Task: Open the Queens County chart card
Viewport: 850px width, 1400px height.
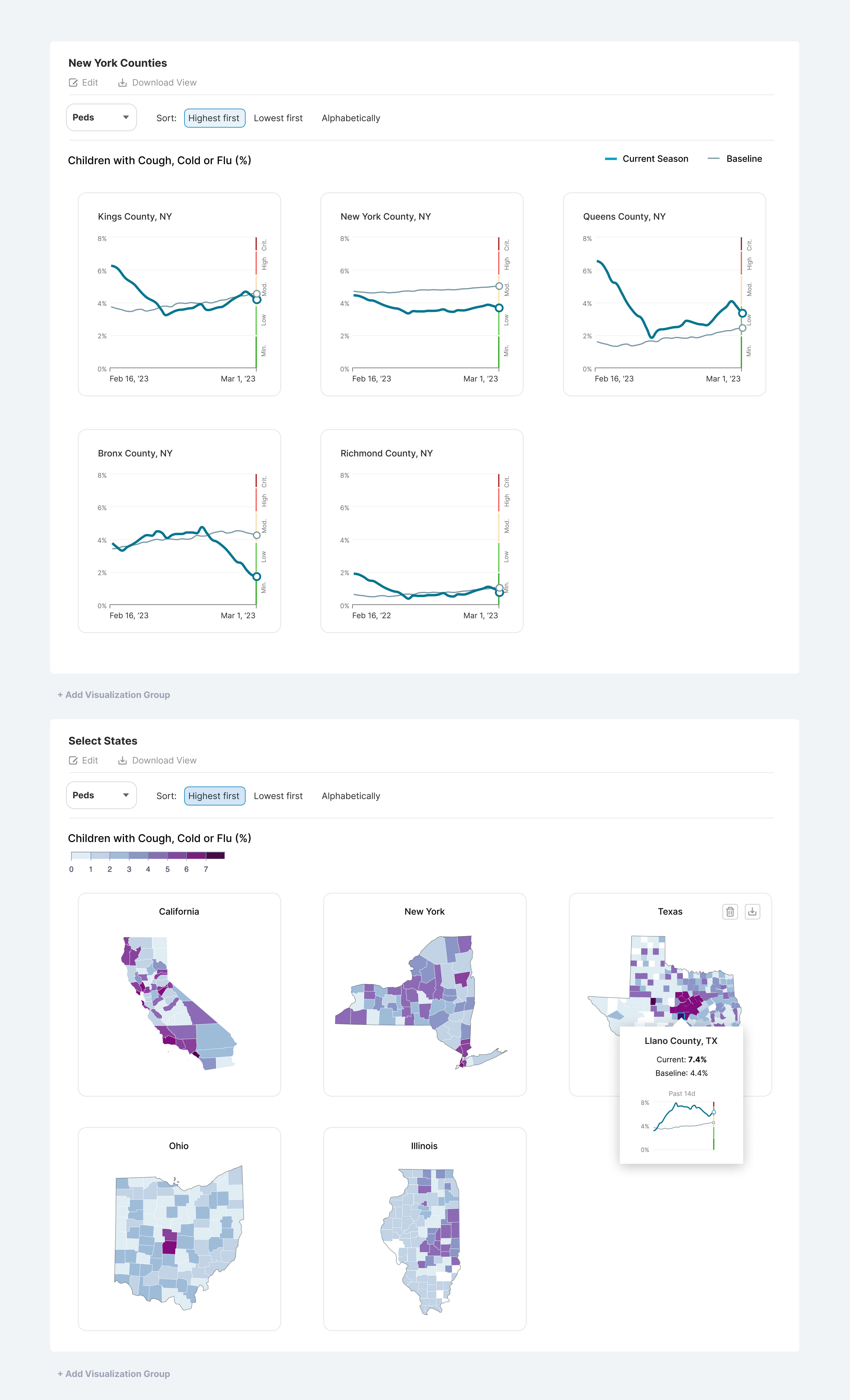Action: click(664, 294)
